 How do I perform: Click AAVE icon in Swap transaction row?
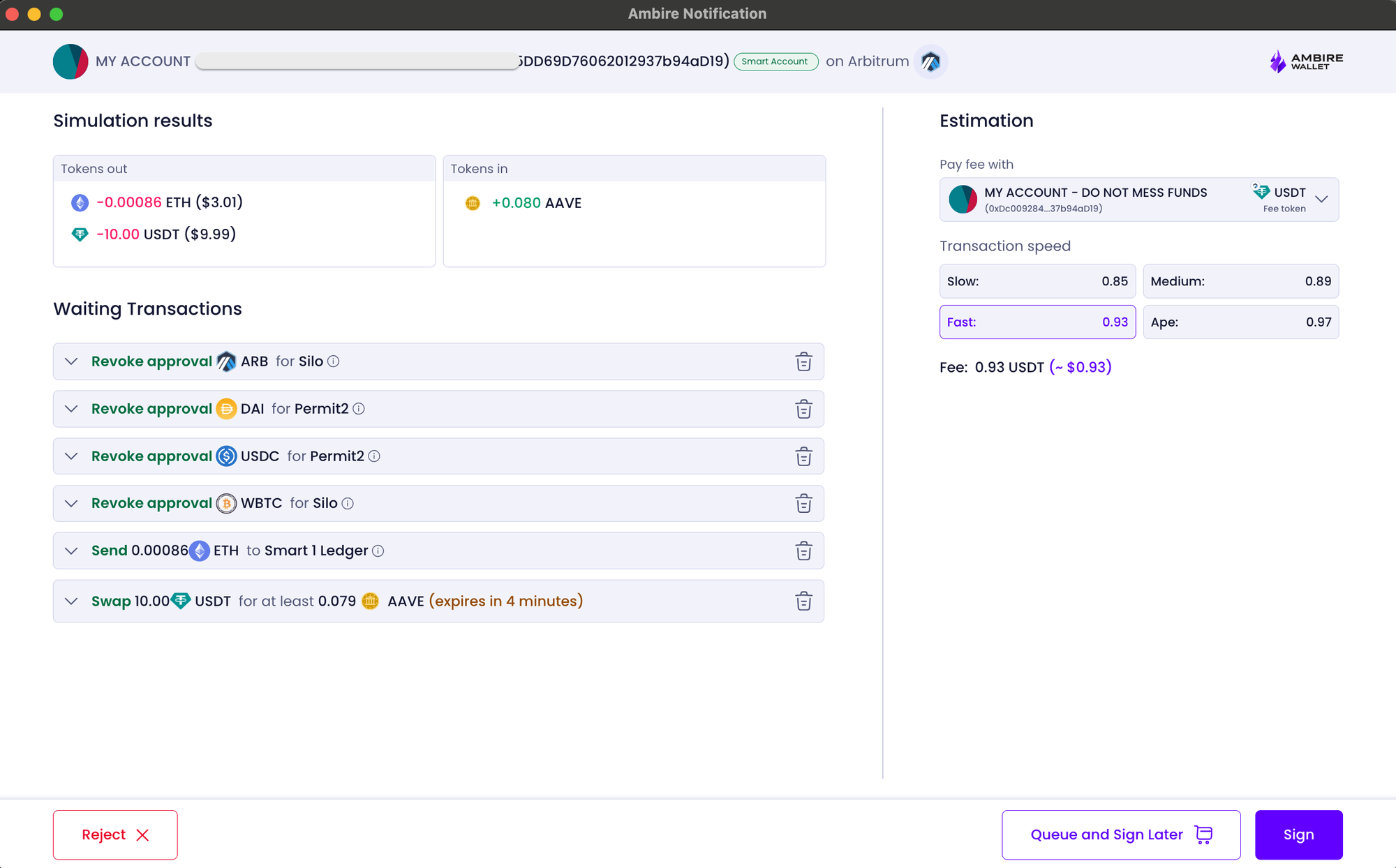[371, 601]
